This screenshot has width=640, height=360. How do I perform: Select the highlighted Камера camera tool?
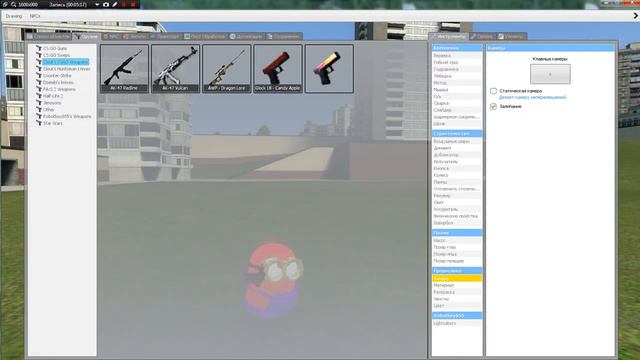457,278
